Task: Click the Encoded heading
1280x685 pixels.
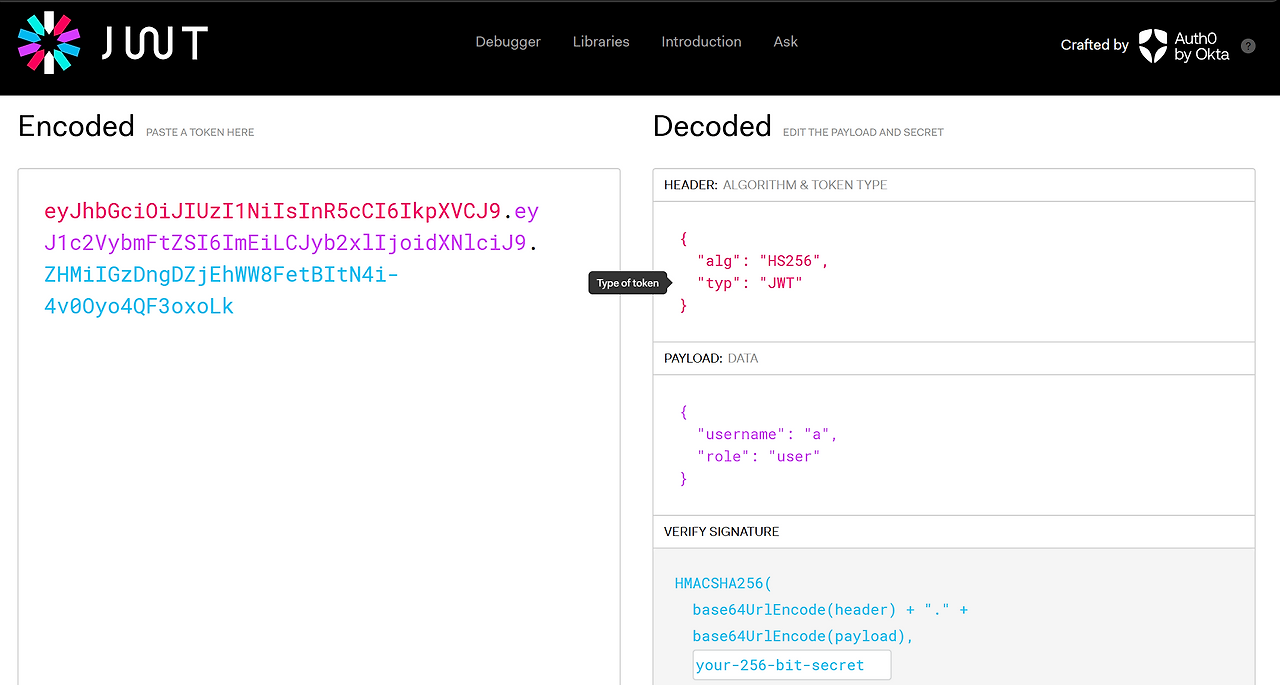Action: click(x=76, y=126)
